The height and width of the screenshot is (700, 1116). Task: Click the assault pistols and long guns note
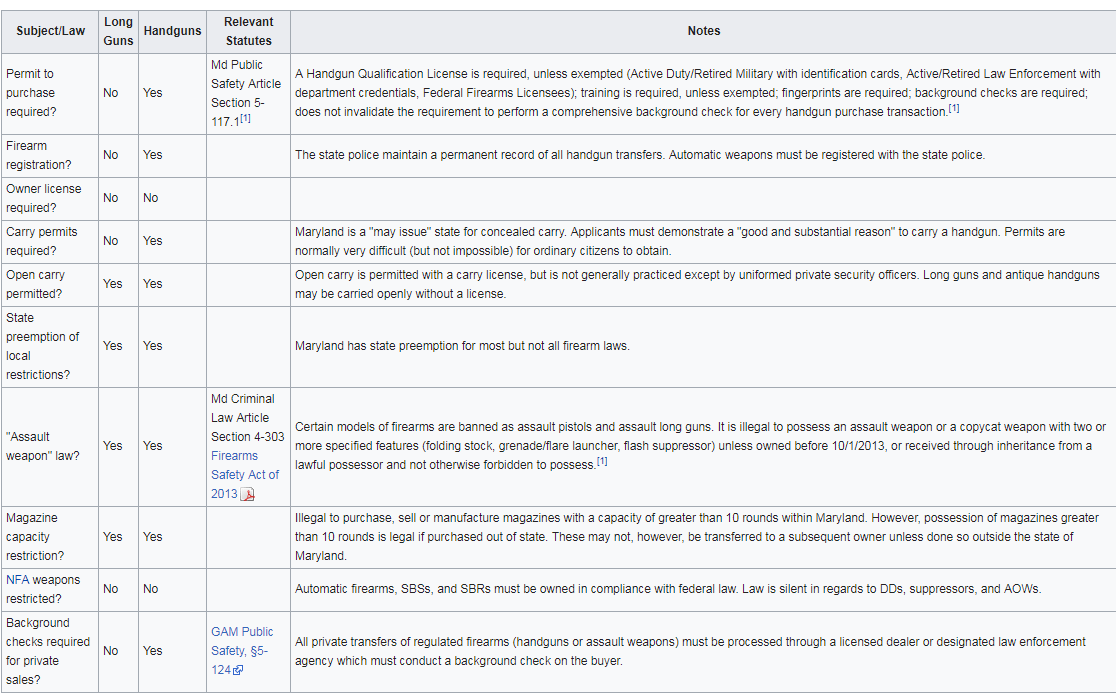tap(700, 446)
